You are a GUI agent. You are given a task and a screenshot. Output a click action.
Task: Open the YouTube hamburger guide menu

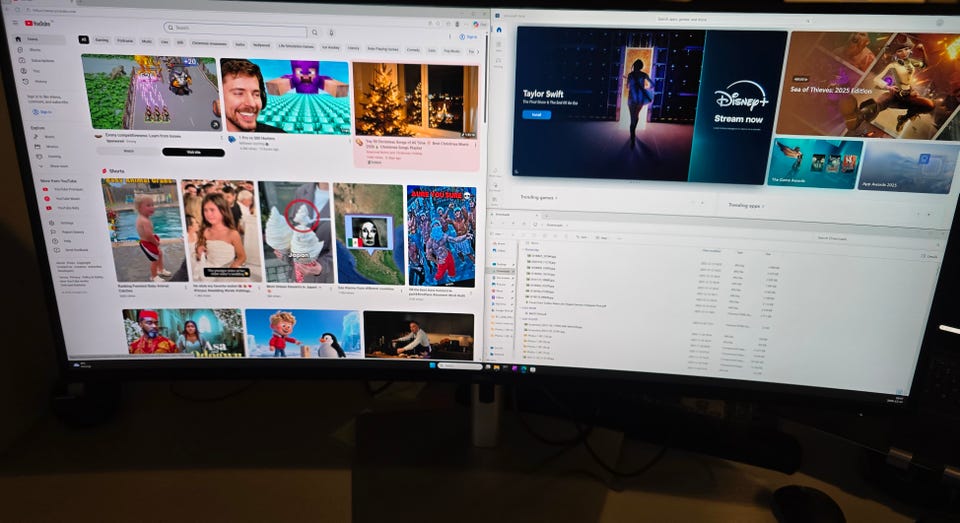16,23
